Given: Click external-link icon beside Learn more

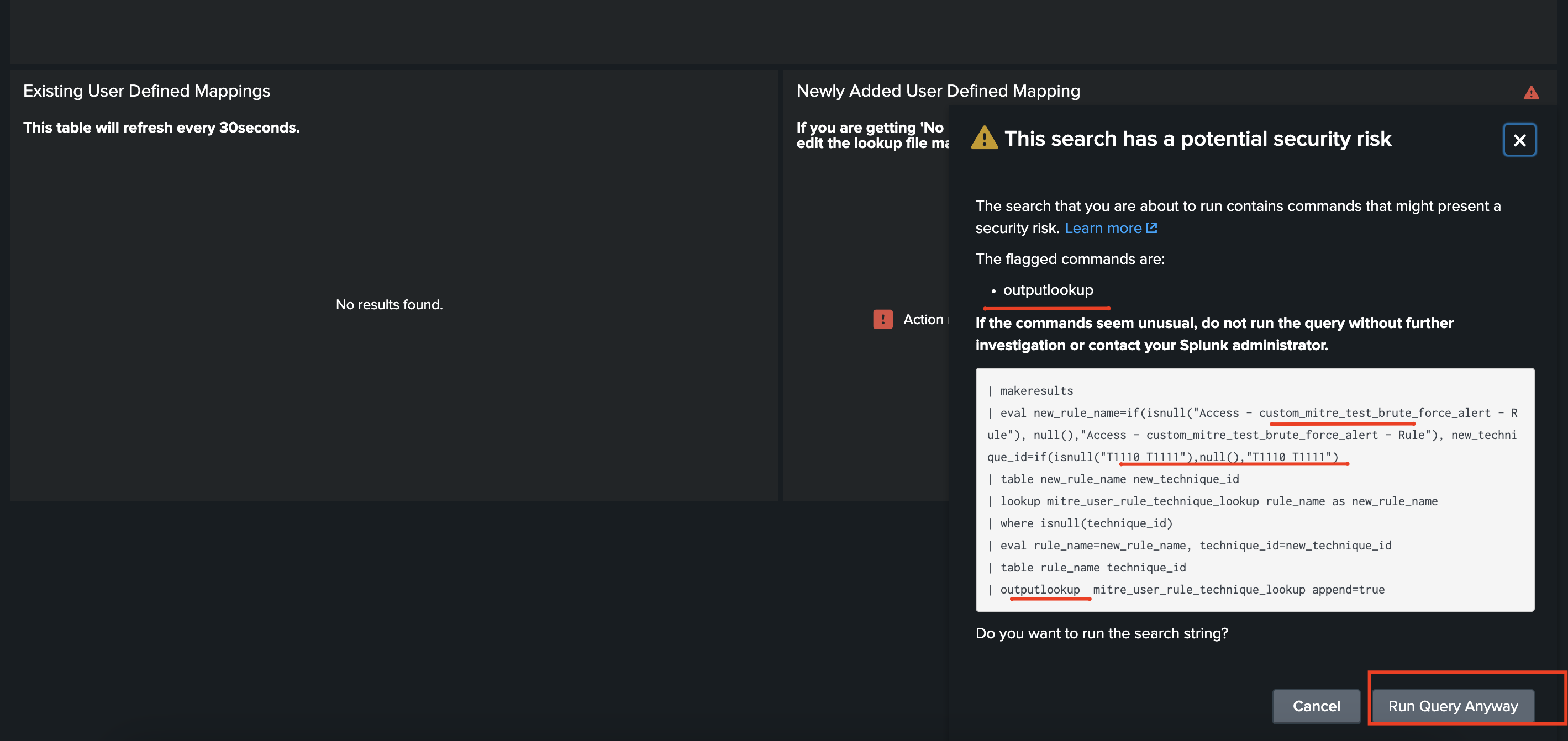Looking at the screenshot, I should click(x=1151, y=227).
